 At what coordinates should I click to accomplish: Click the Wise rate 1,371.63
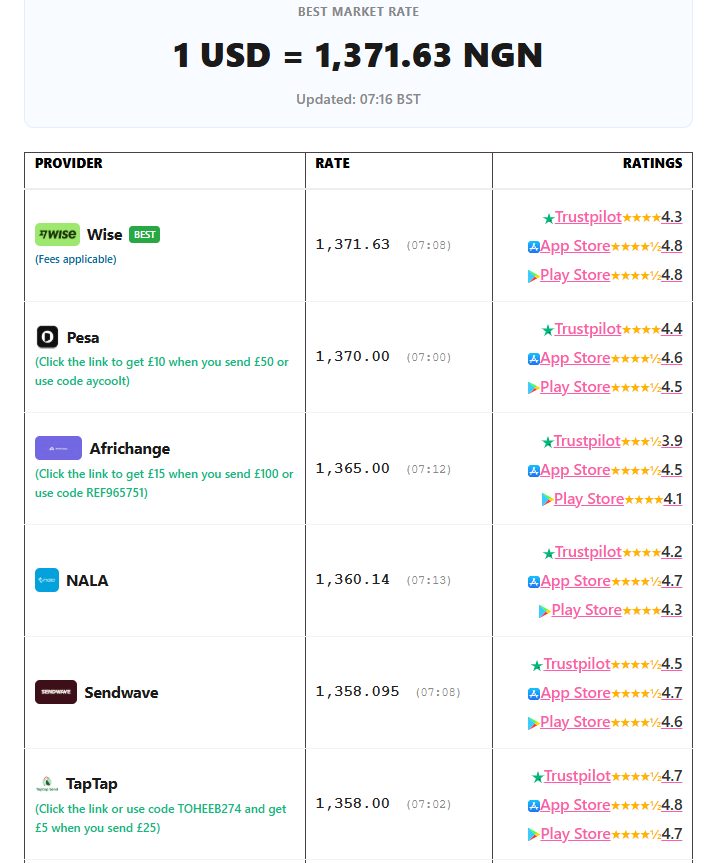coord(353,244)
